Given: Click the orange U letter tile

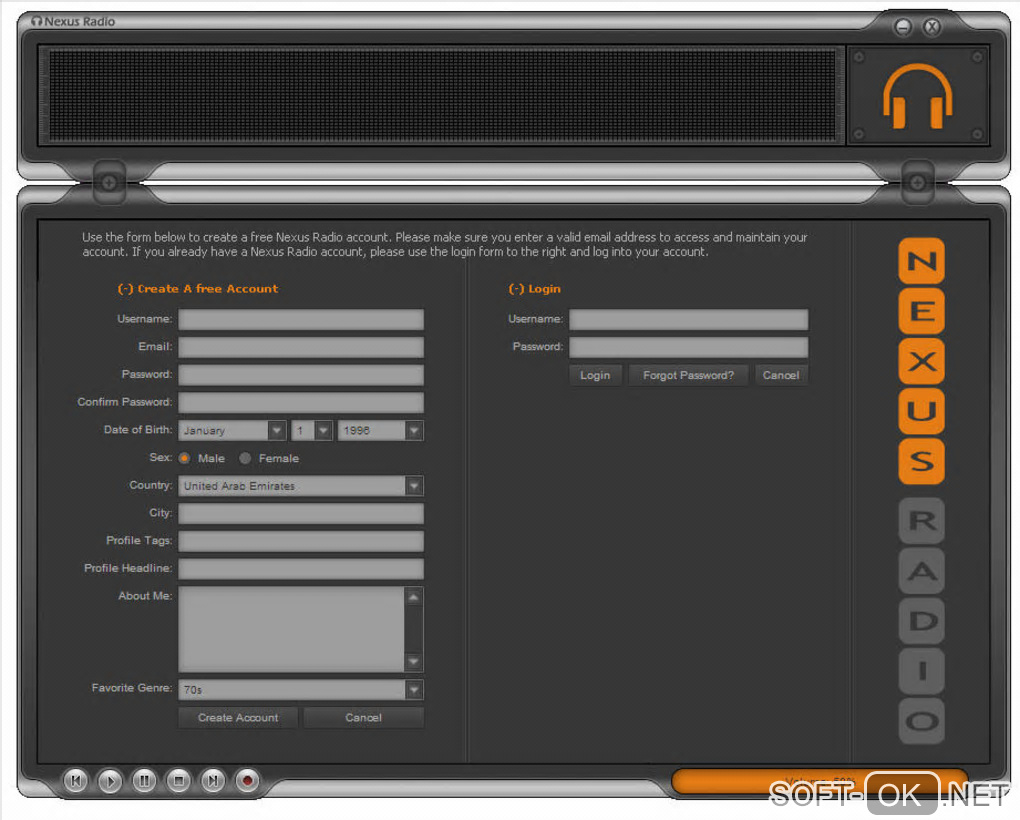Looking at the screenshot, I should (x=922, y=411).
